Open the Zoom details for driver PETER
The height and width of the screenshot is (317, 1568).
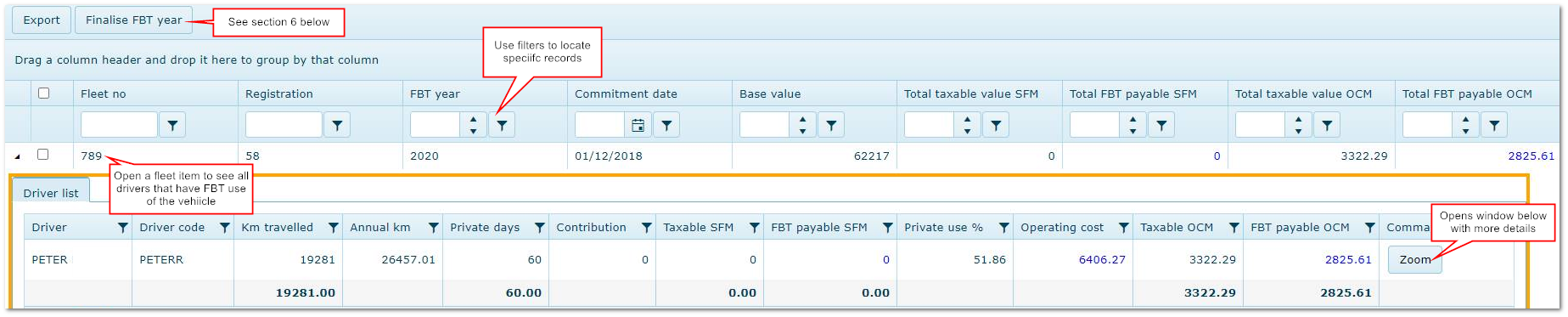[x=1414, y=259]
